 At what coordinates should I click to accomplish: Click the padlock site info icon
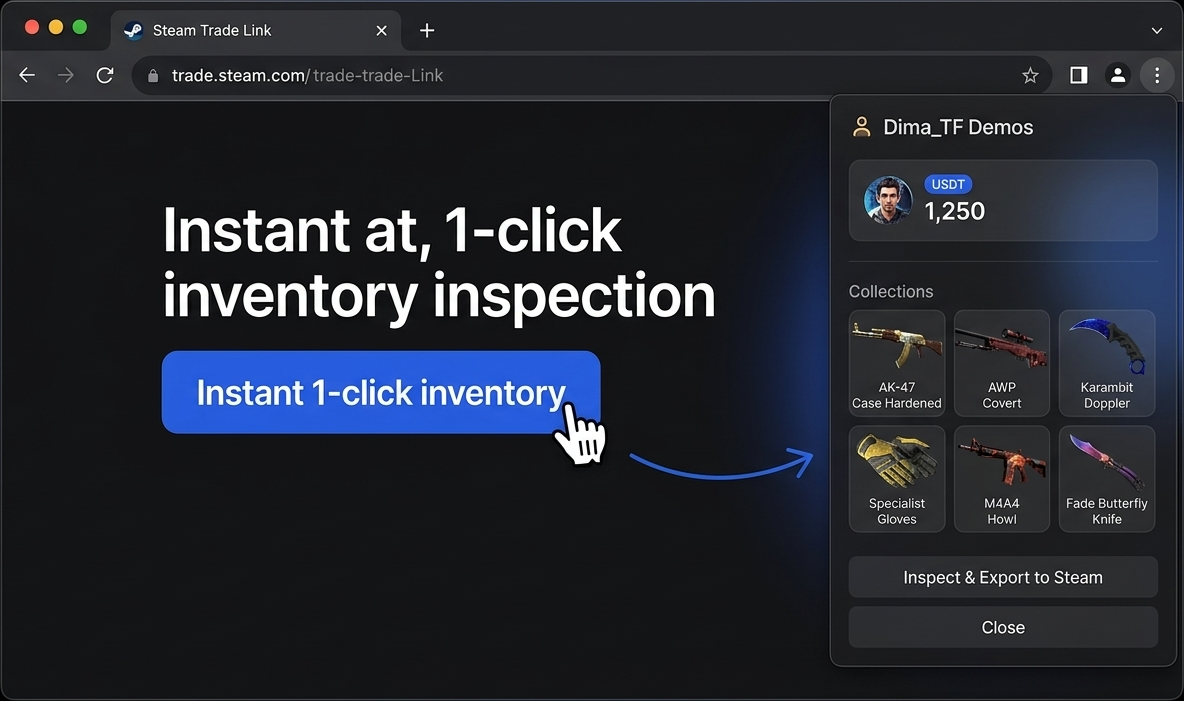click(153, 76)
